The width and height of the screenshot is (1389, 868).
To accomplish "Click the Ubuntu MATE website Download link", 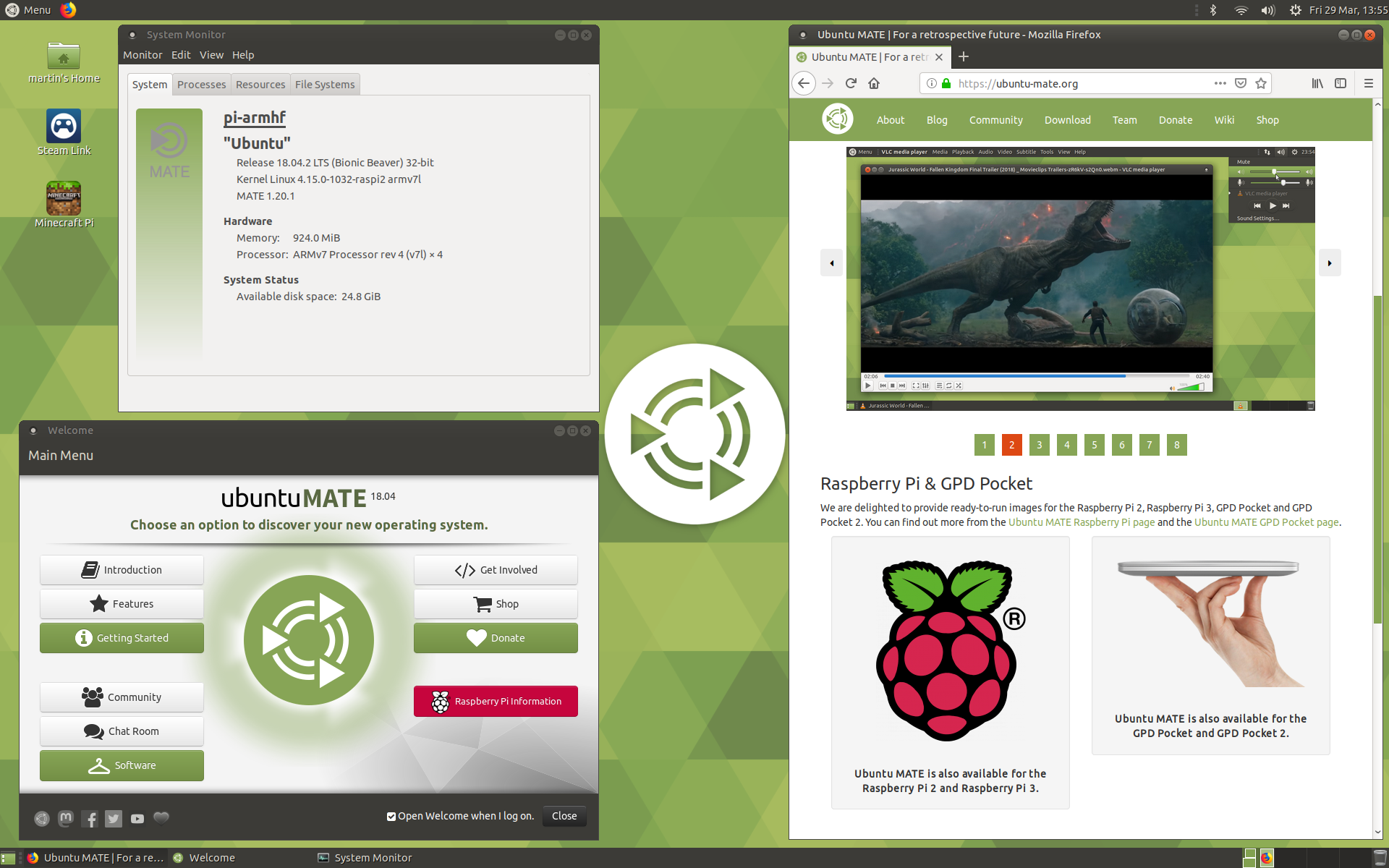I will pyautogui.click(x=1067, y=120).
